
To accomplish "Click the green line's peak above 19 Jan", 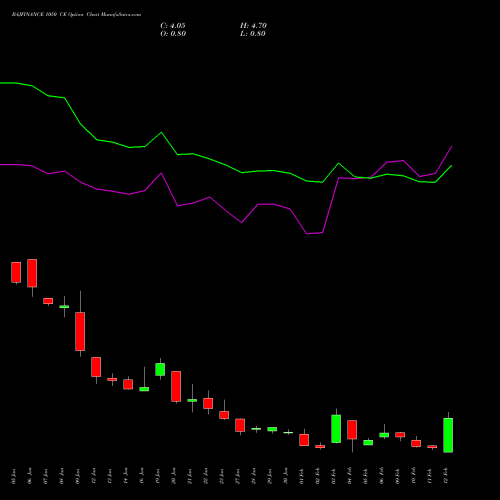I will tap(161, 132).
